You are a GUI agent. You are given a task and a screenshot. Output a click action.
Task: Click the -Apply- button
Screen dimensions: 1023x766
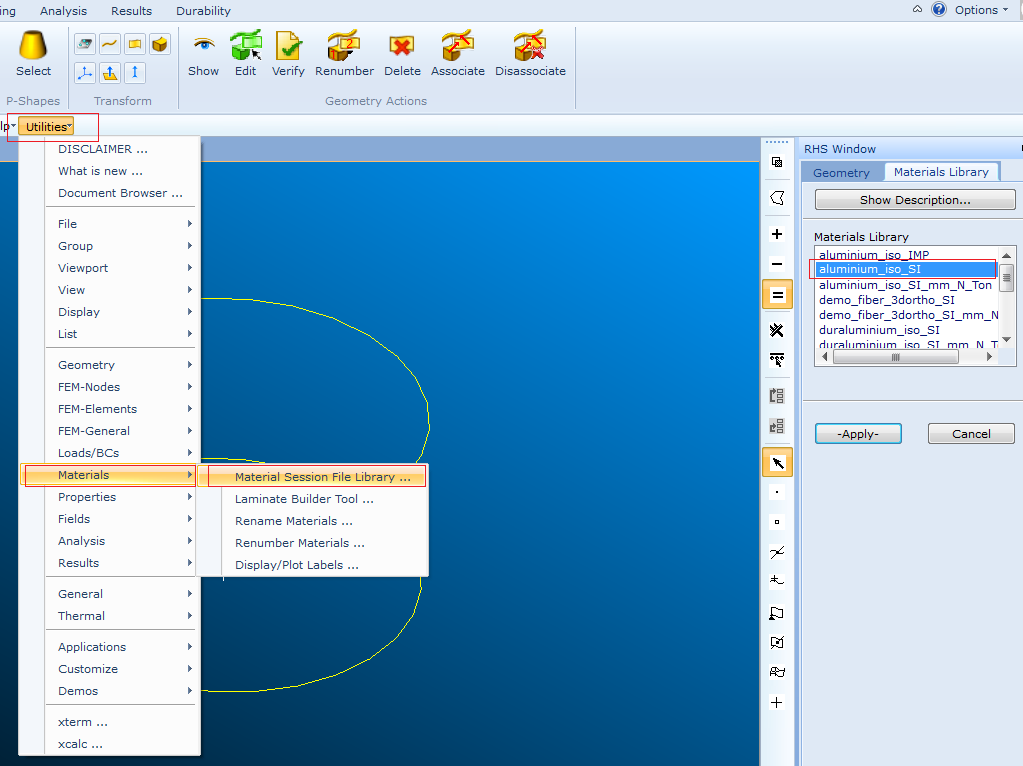[858, 434]
